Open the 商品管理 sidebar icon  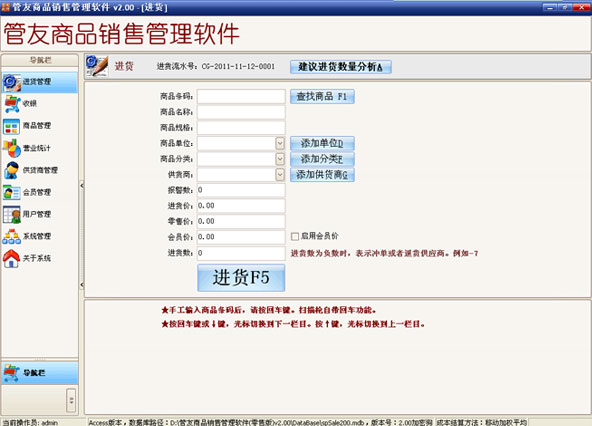click(x=12, y=126)
